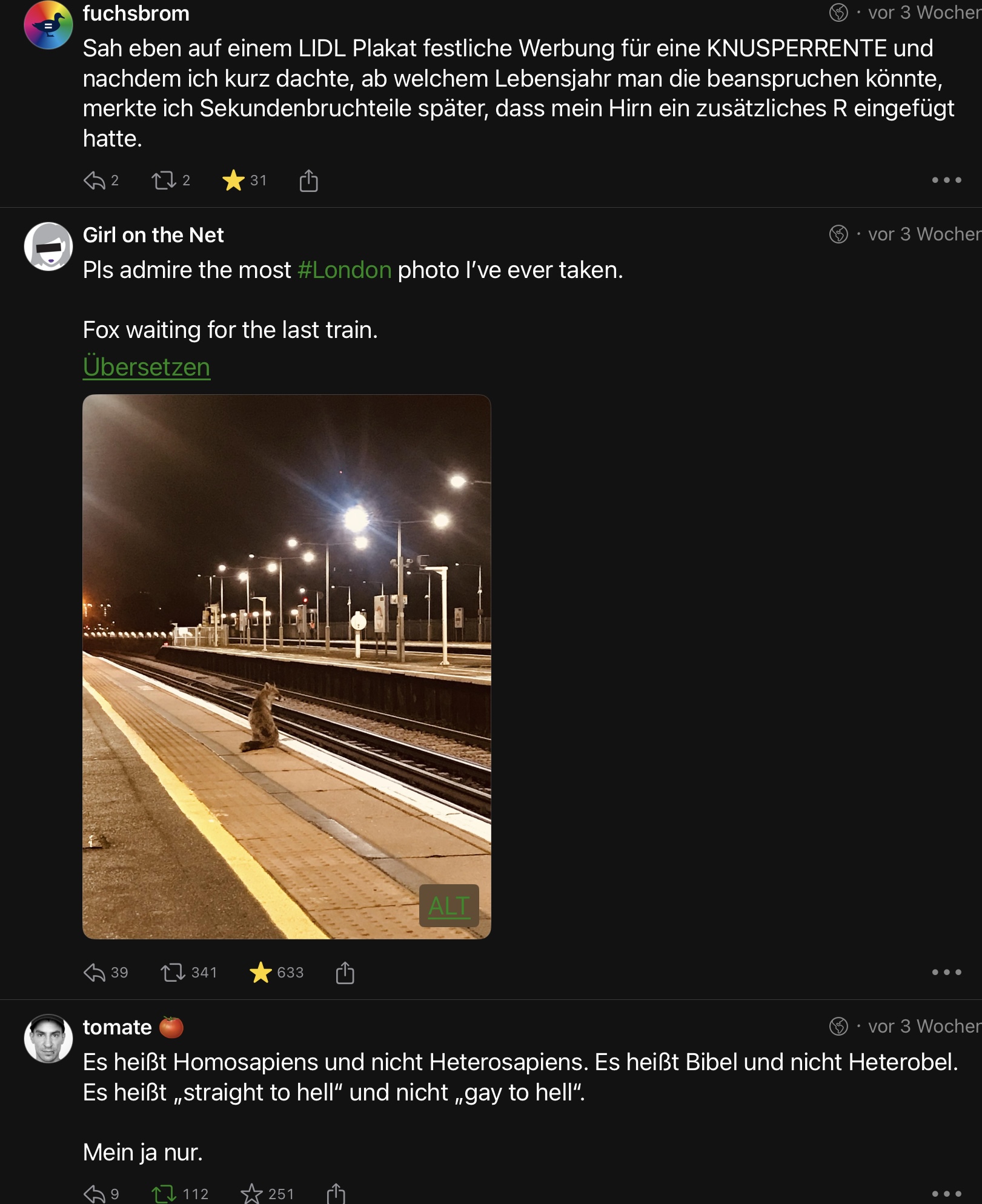
Task: Share Girl on the Net's post
Action: tap(345, 973)
